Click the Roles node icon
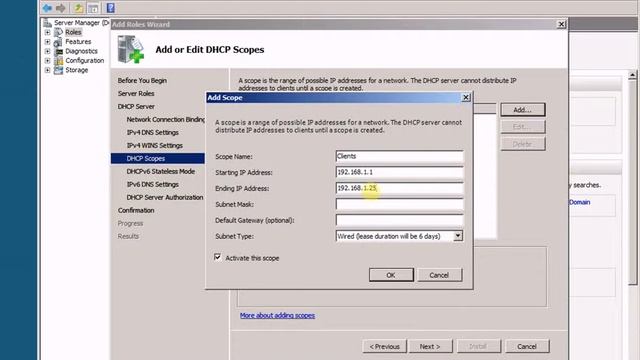 click(x=58, y=32)
